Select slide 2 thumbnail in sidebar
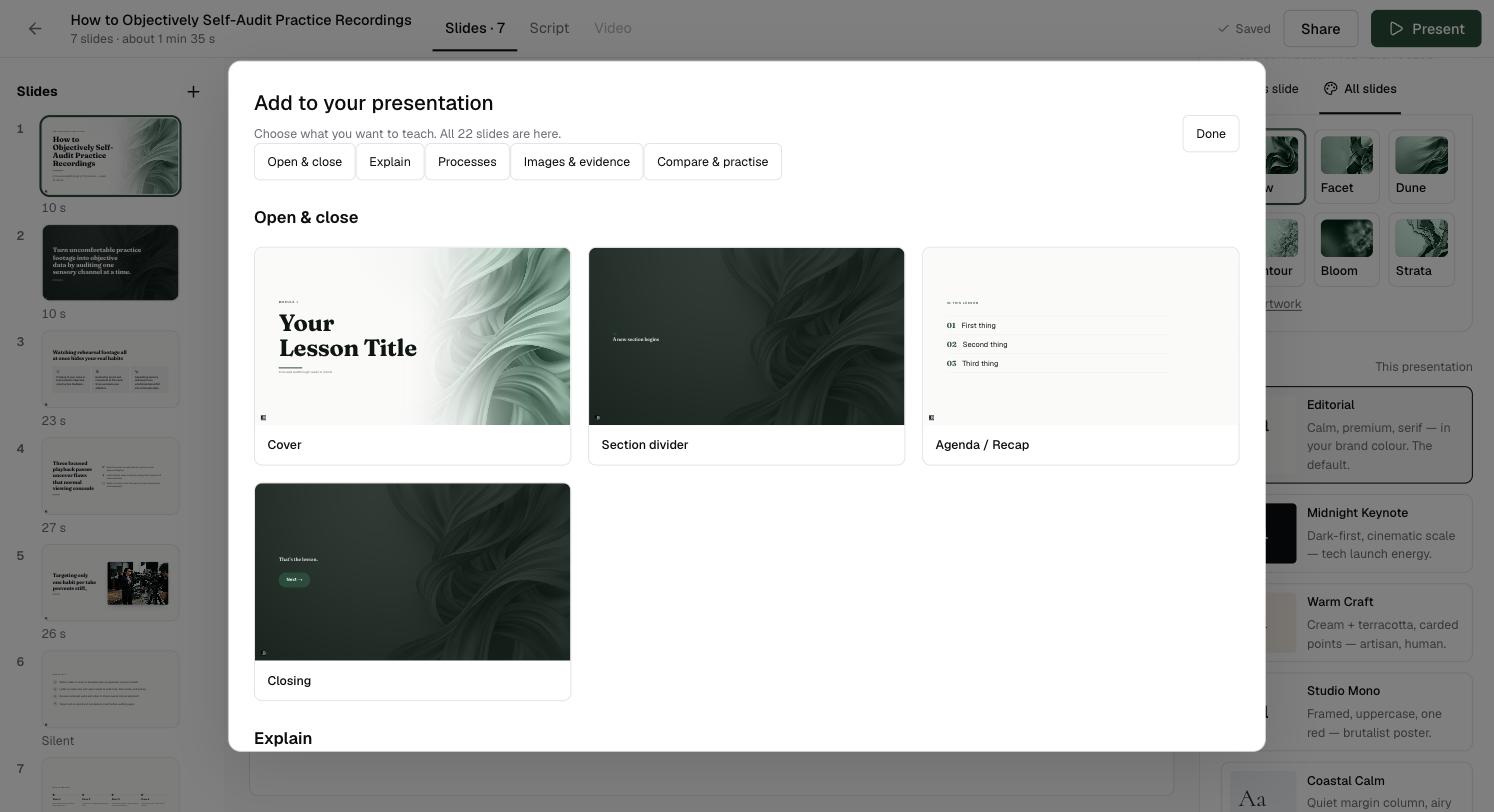Image resolution: width=1494 pixels, height=812 pixels. tap(110, 263)
